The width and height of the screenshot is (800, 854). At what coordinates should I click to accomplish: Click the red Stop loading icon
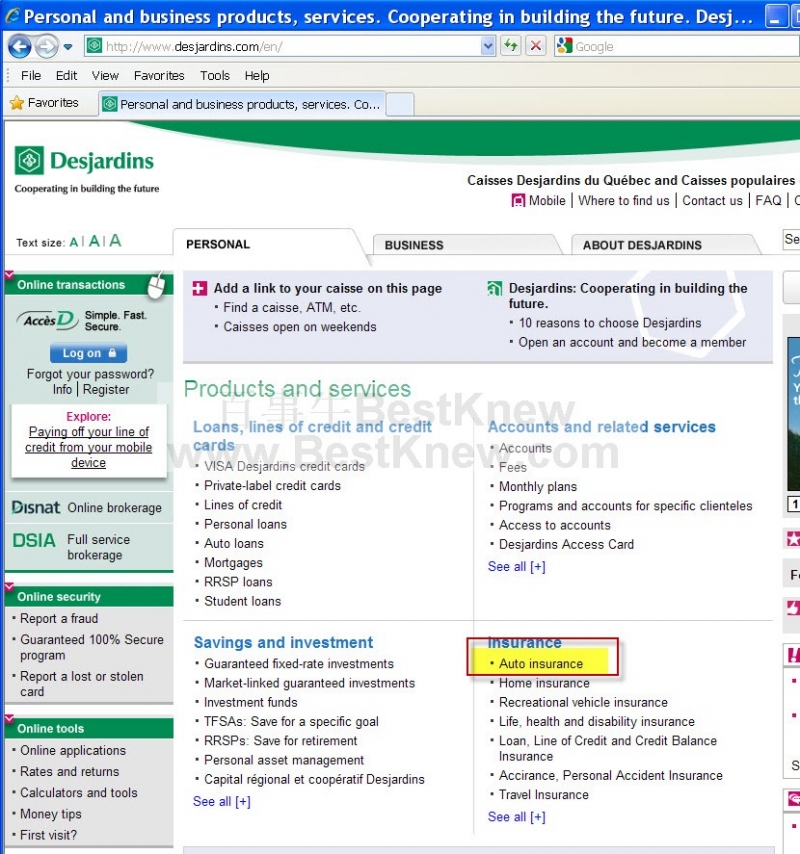[x=536, y=46]
